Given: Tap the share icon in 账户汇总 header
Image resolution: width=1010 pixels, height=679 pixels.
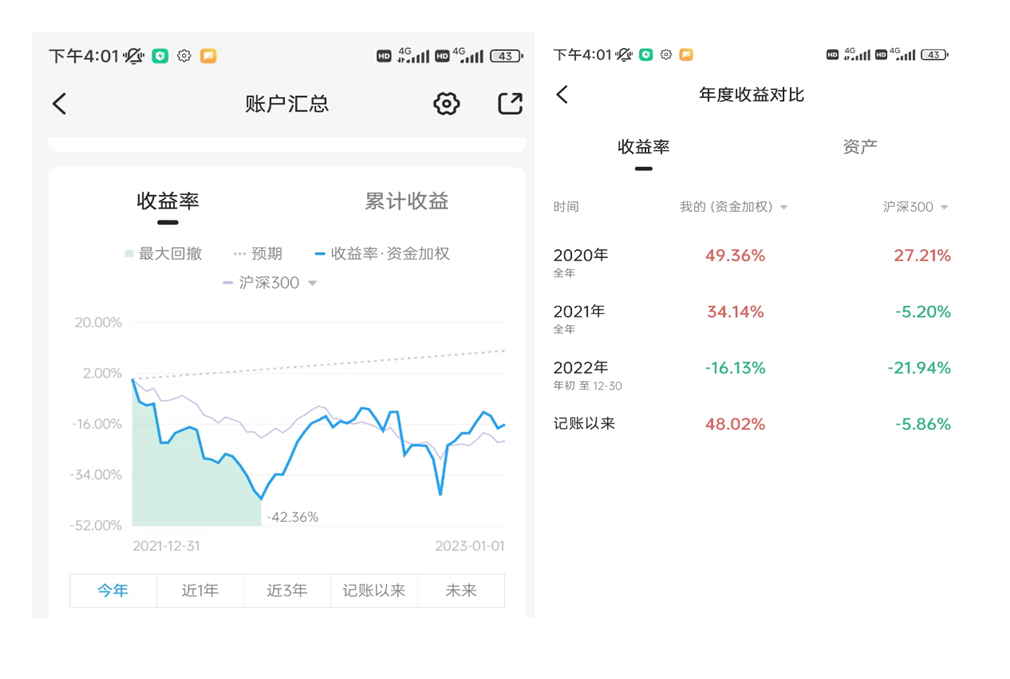Looking at the screenshot, I should click(x=510, y=103).
